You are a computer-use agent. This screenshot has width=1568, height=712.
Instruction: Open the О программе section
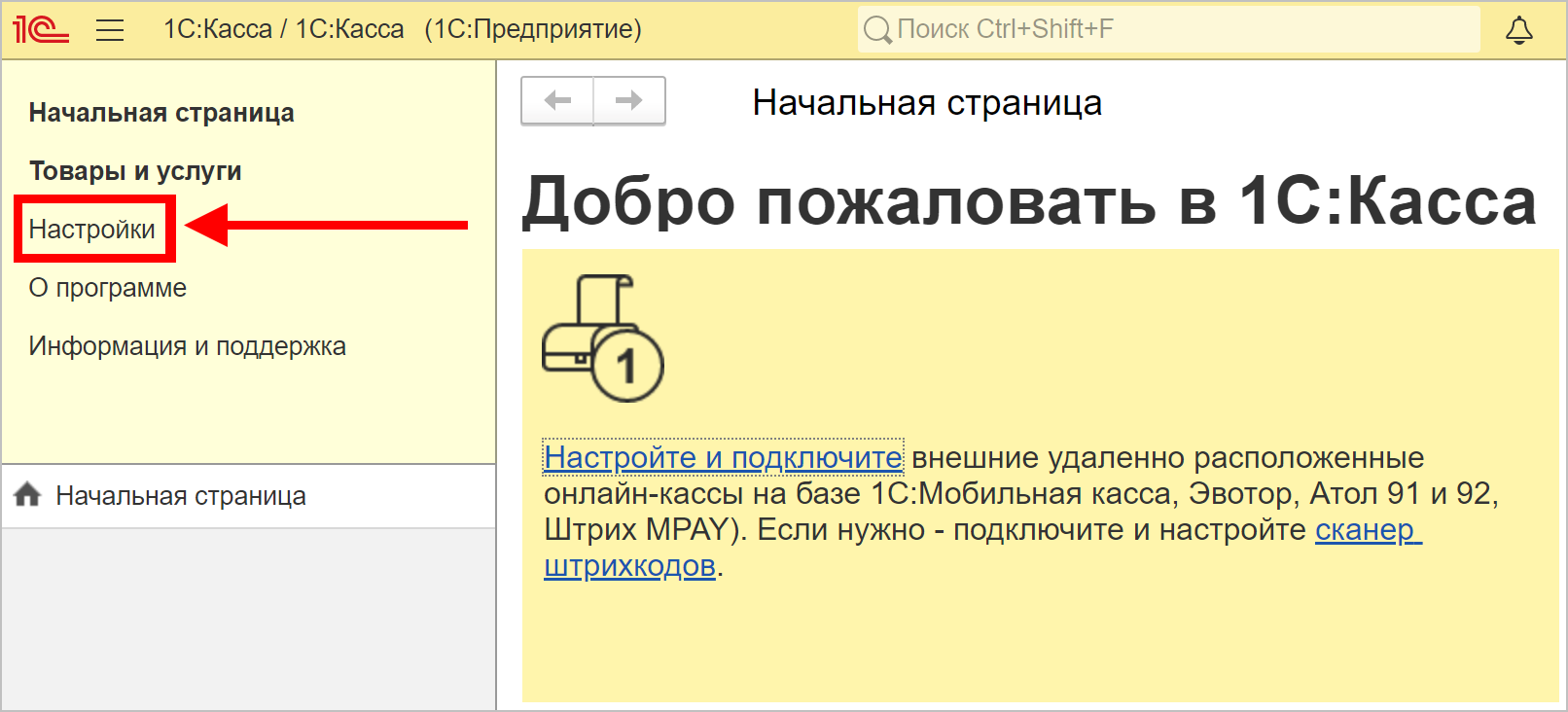(107, 288)
